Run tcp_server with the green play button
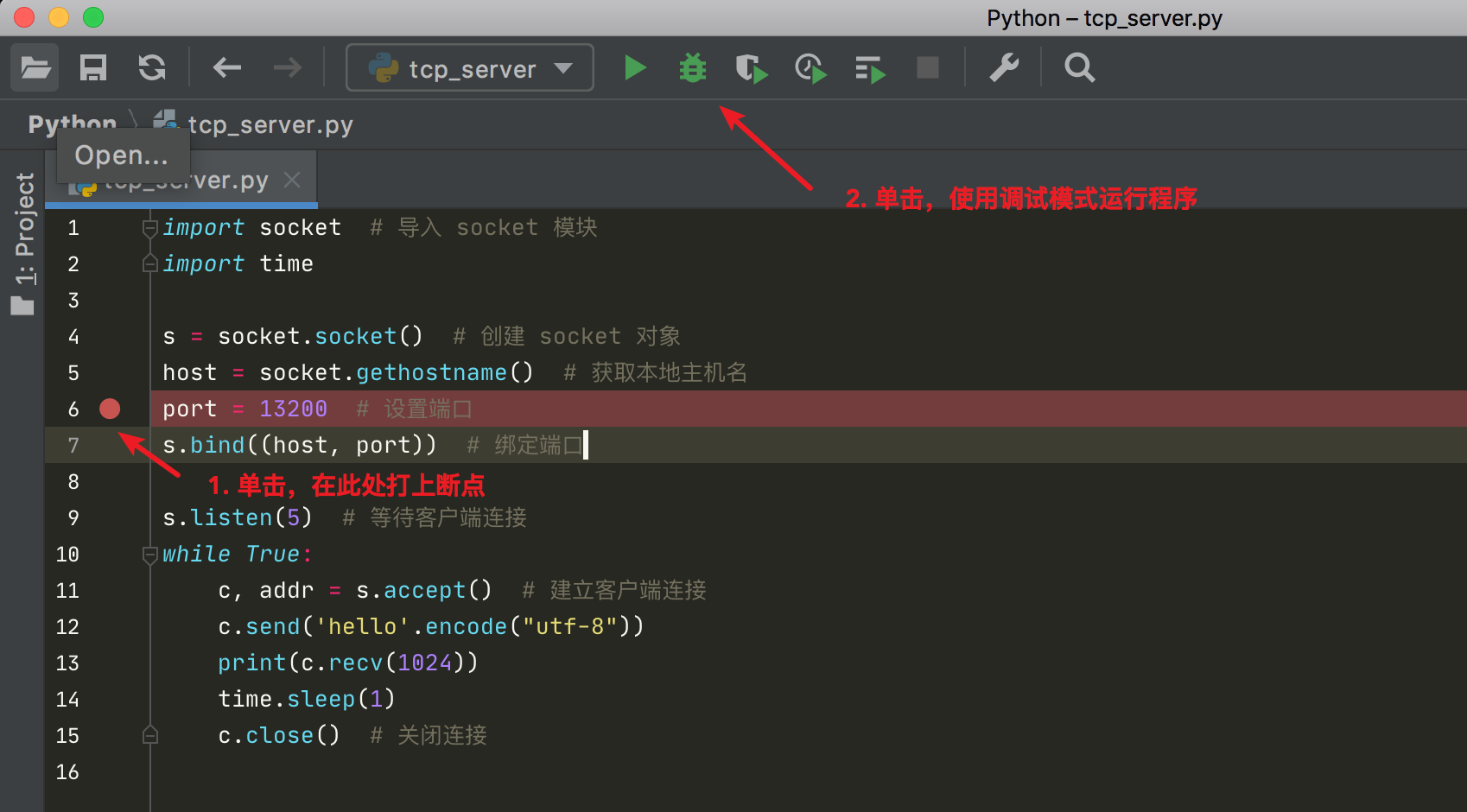 point(635,67)
